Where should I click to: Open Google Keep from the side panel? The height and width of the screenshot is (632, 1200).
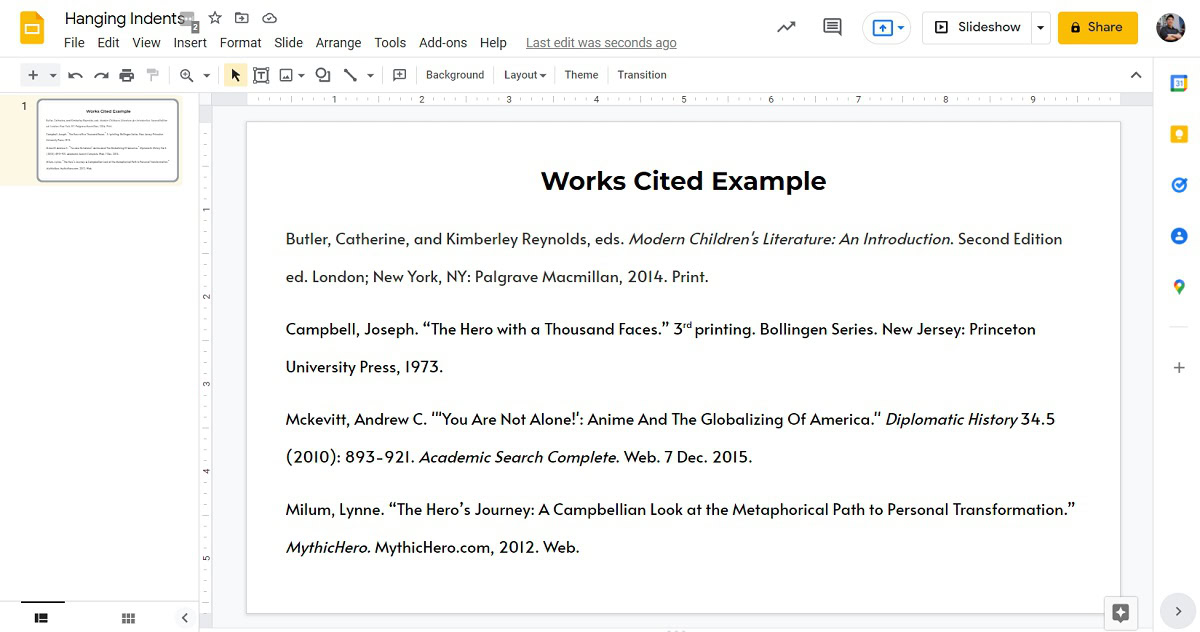point(1178,133)
